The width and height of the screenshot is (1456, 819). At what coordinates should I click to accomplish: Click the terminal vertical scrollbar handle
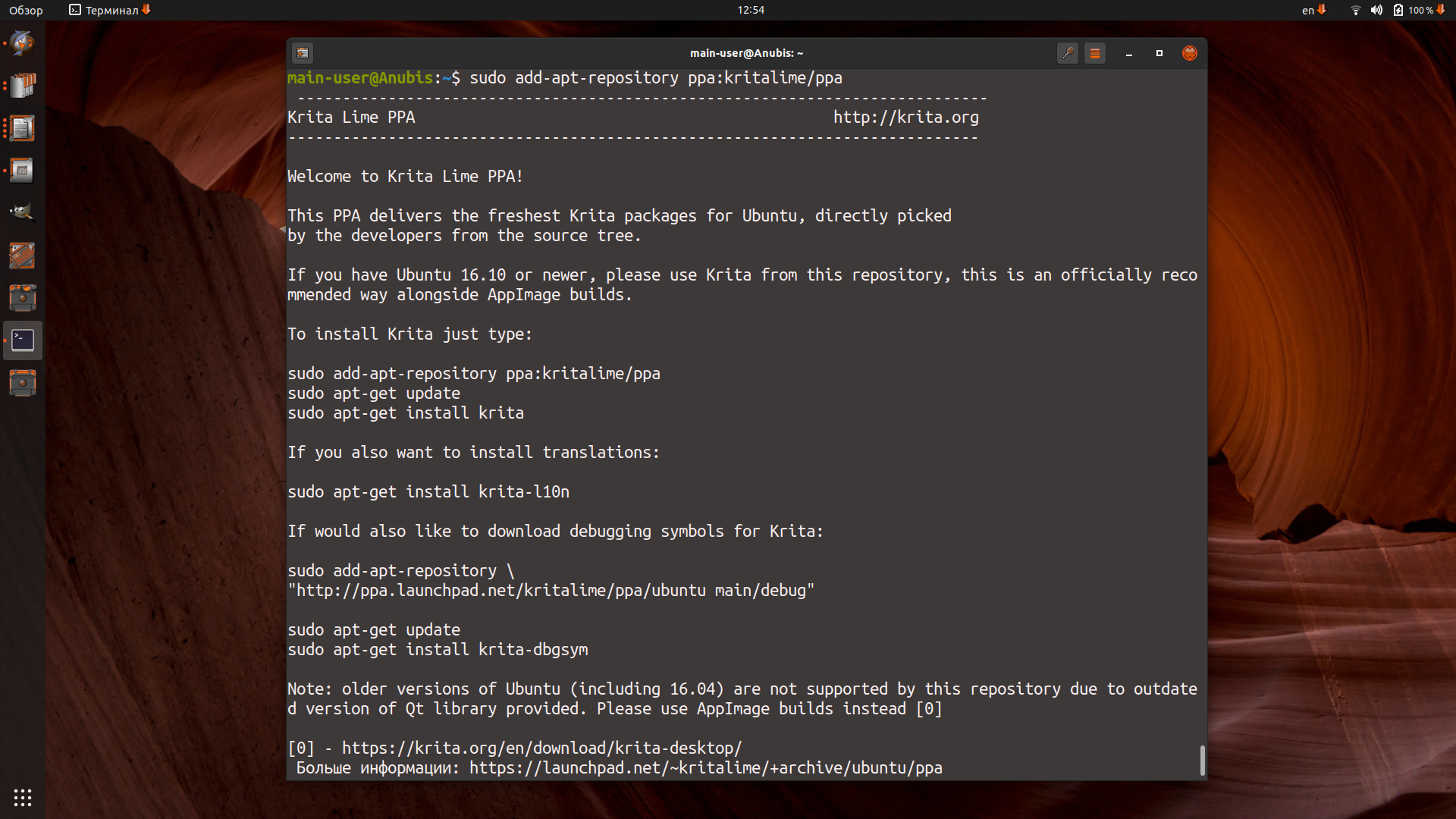coord(1202,761)
